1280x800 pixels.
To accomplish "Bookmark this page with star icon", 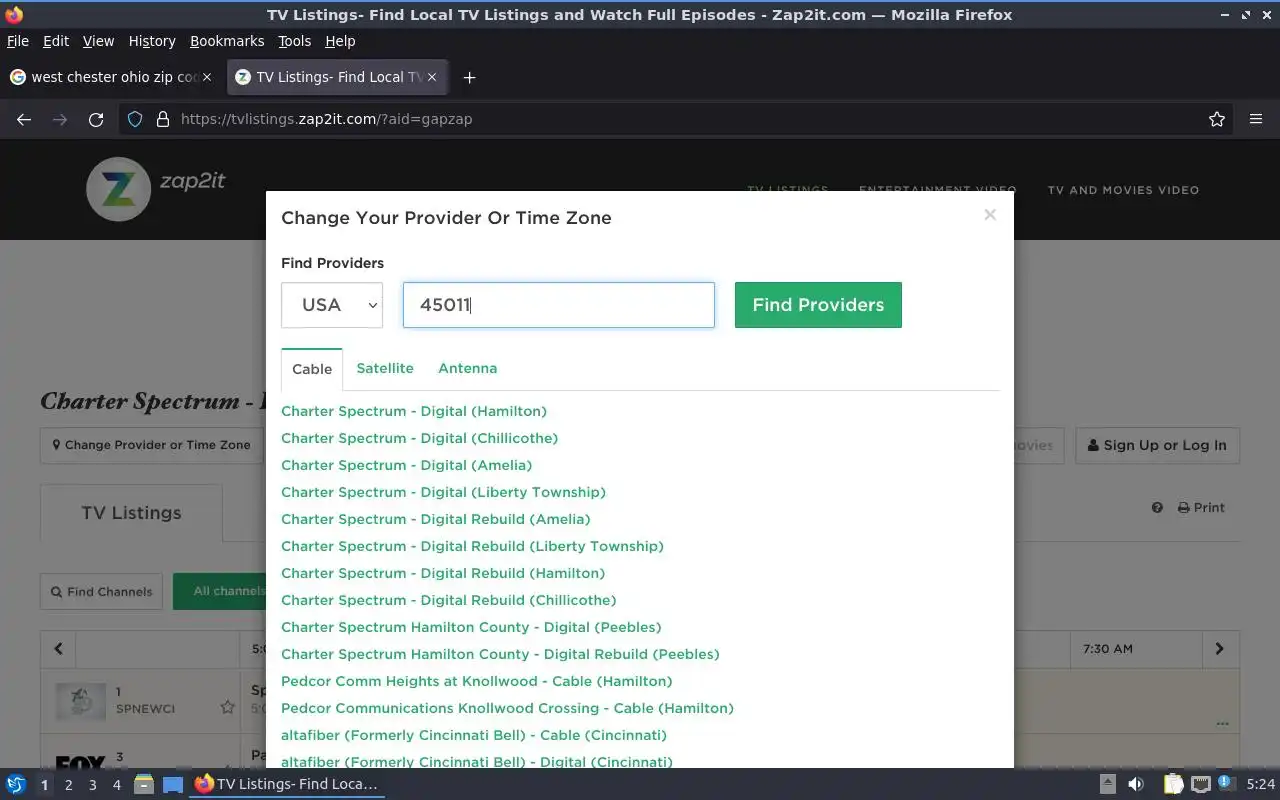I will (1217, 119).
